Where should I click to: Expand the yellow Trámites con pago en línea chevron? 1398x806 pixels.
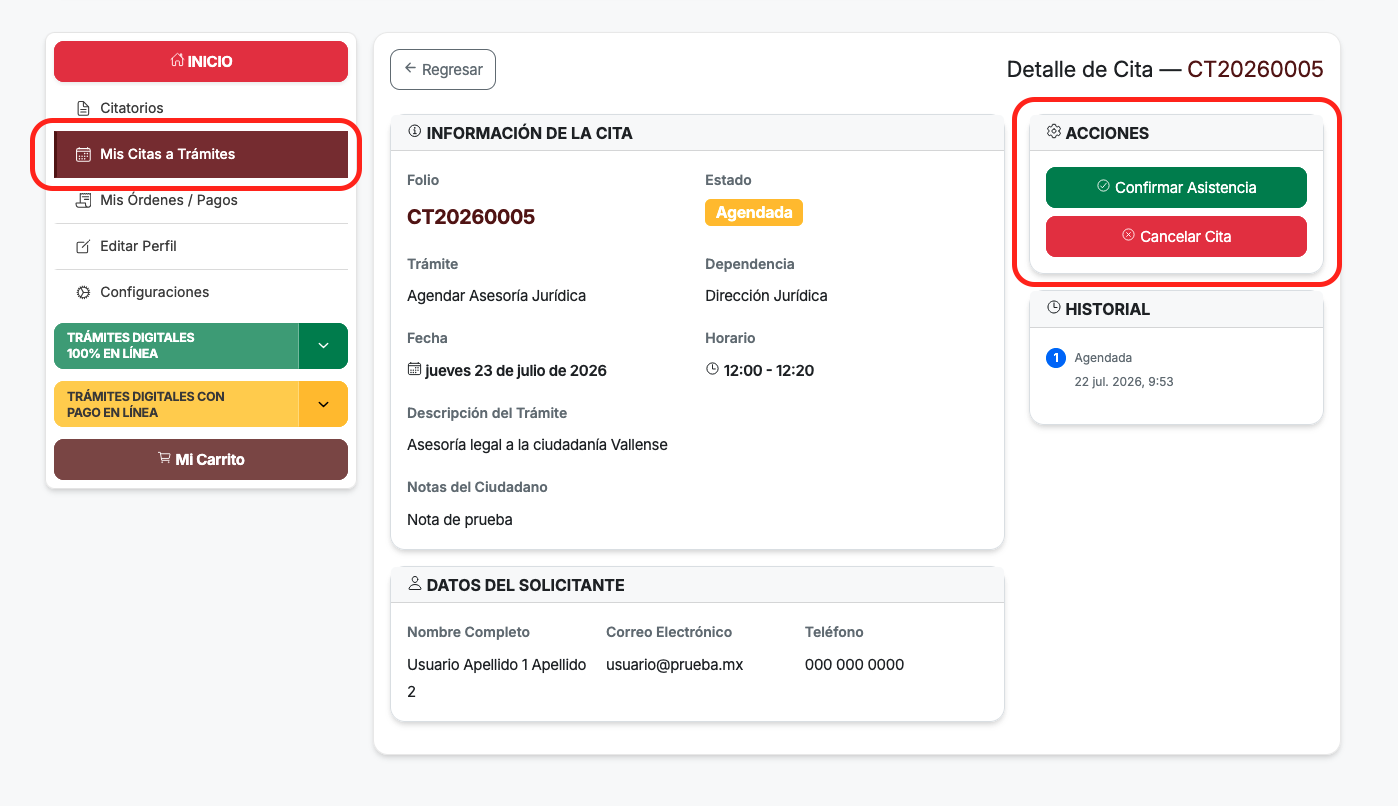(323, 404)
